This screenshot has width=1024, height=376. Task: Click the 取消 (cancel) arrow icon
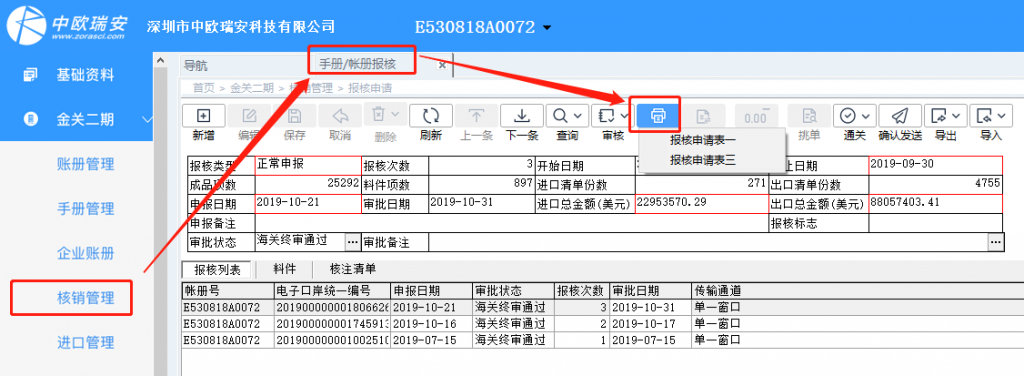[x=340, y=116]
